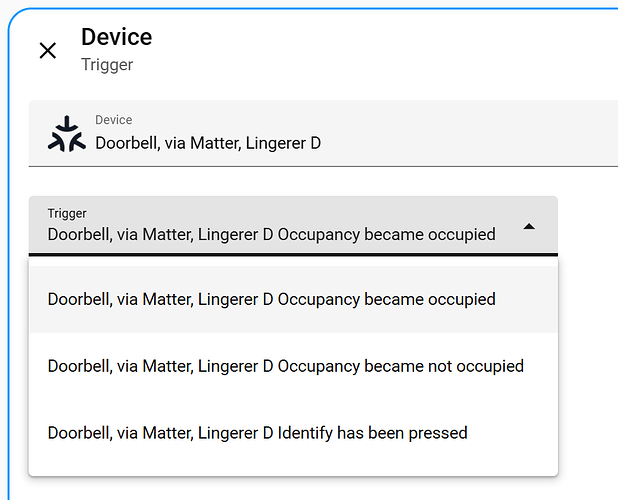Pick Identify has been pressed option
Image resolution: width=618 pixels, height=500 pixels.
257,433
